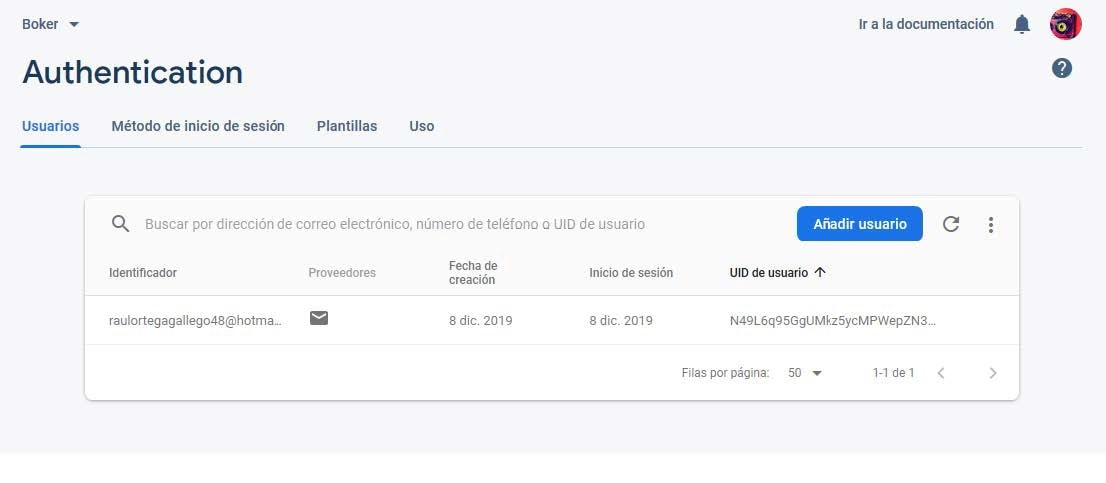1106x483 pixels.
Task: Go to previous page of users
Action: tap(940, 373)
